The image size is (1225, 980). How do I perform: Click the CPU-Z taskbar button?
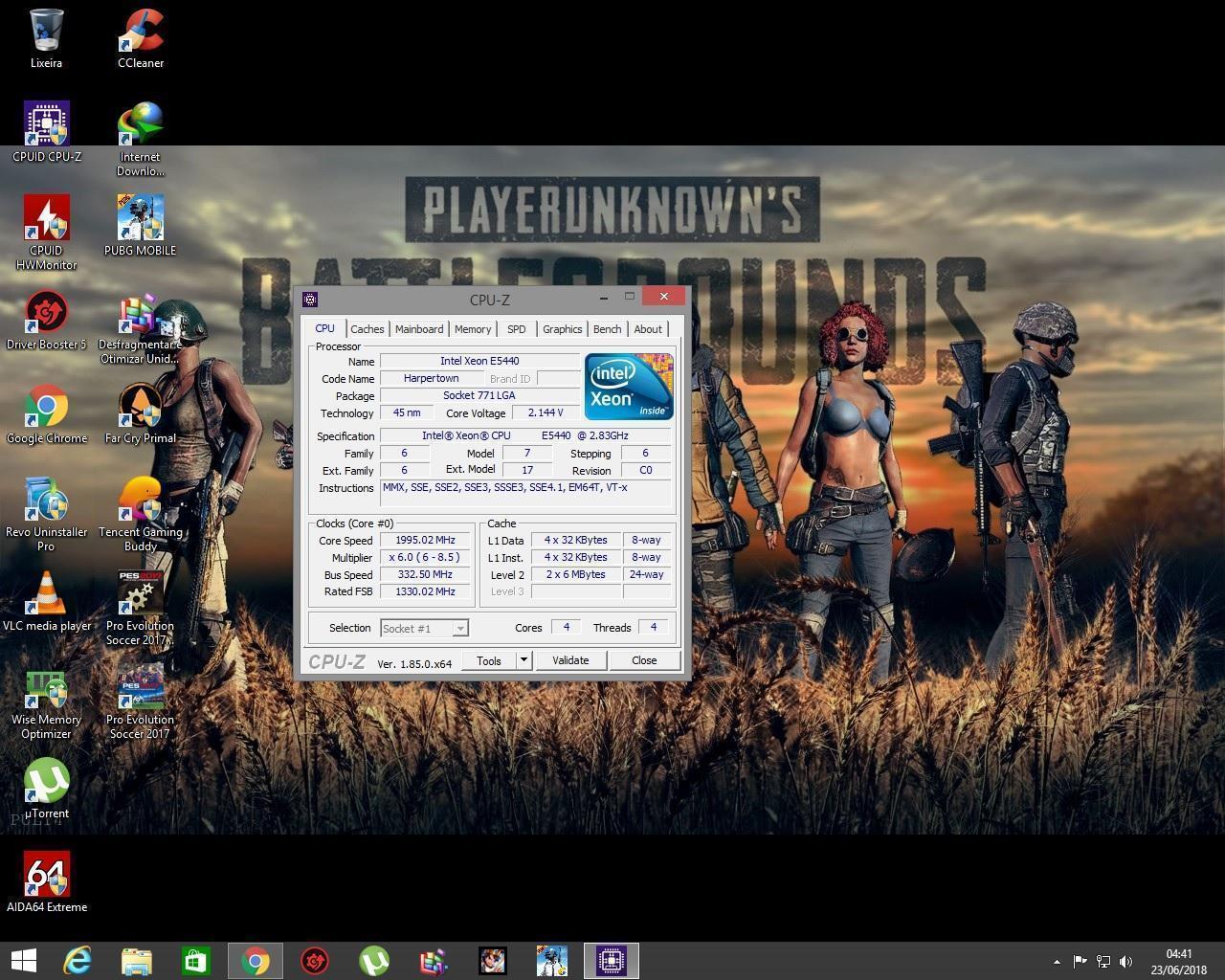coord(612,960)
